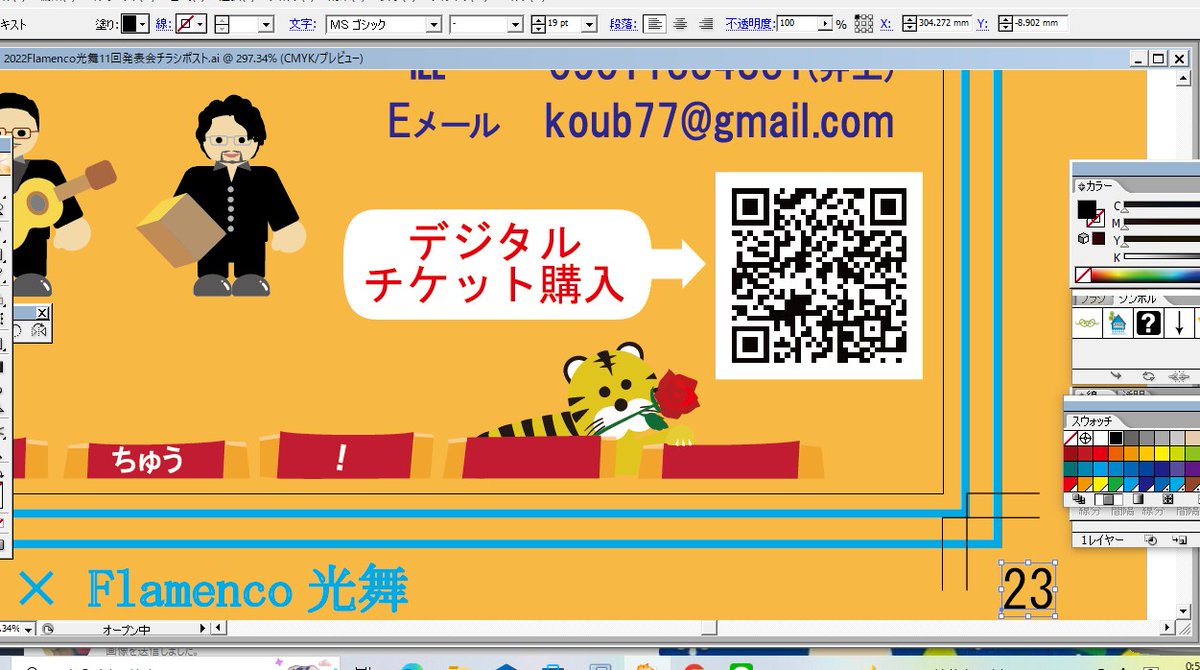Select the スウォッチ panel tab
1200x670 pixels.
point(1093,421)
